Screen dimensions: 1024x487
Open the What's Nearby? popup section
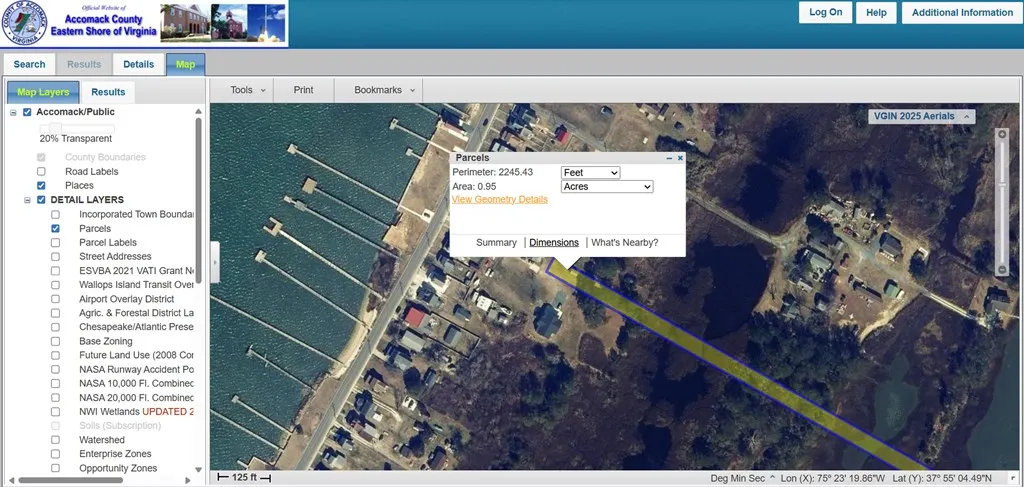click(x=624, y=242)
